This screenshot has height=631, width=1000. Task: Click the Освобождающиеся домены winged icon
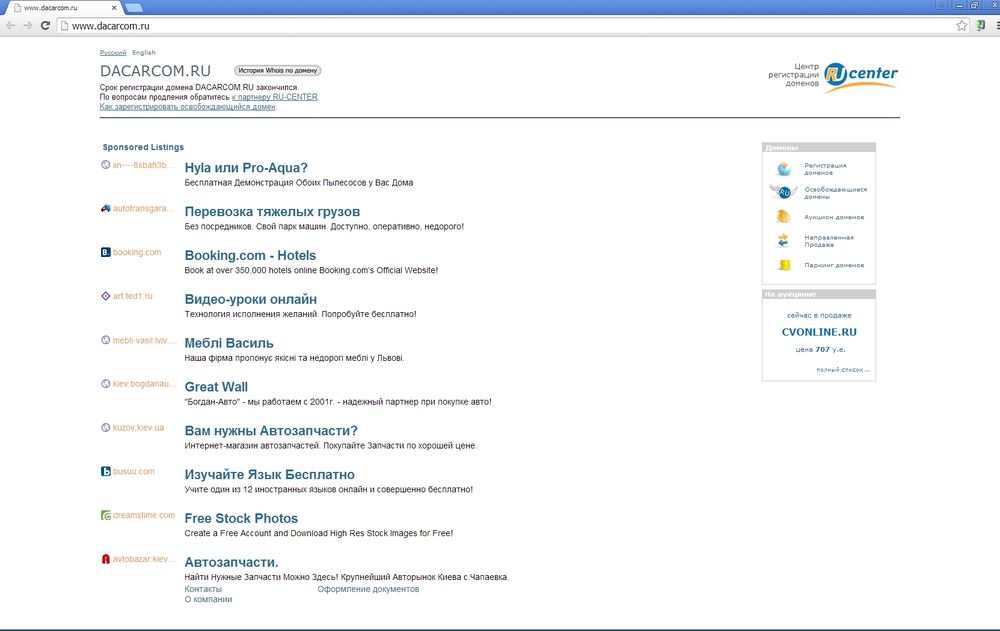pos(784,192)
